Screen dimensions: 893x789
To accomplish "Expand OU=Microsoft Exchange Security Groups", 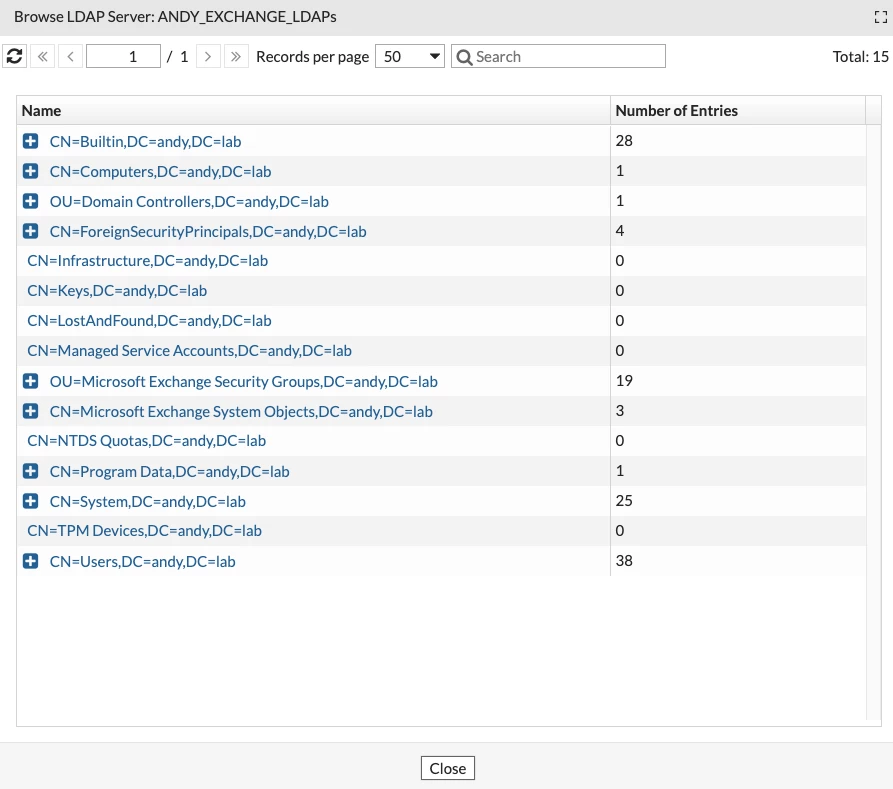I will coord(31,381).
